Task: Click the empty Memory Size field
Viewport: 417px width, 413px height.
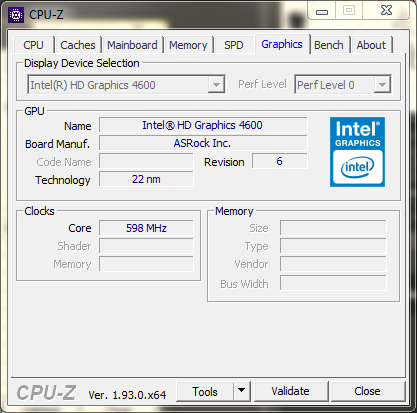Action: (x=333, y=228)
